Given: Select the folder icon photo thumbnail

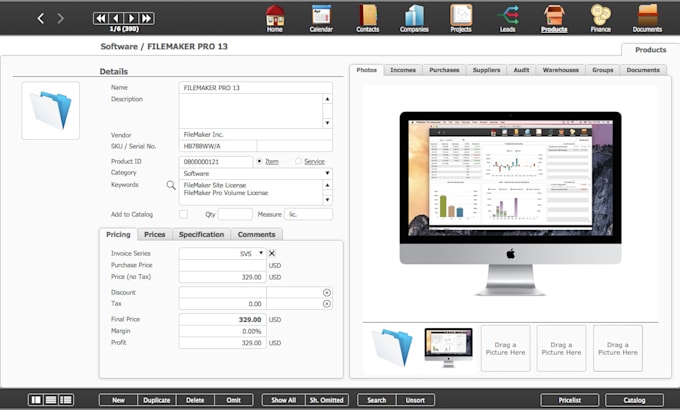Looking at the screenshot, I should (x=392, y=348).
